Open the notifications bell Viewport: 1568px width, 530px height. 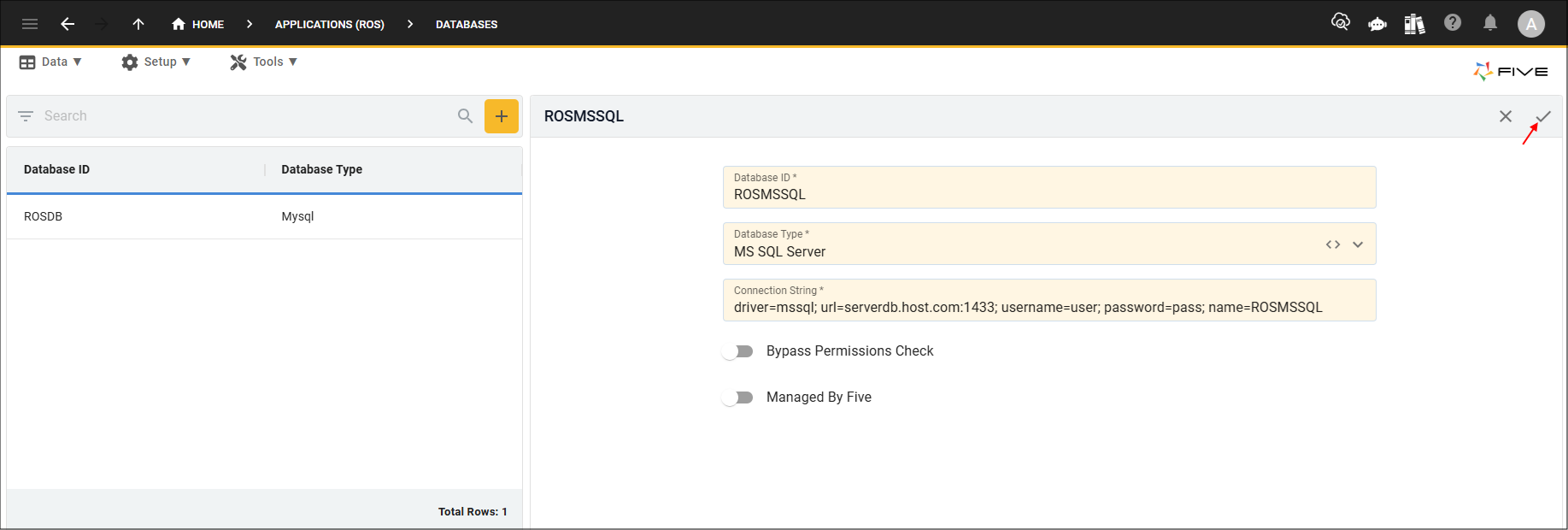point(1490,23)
